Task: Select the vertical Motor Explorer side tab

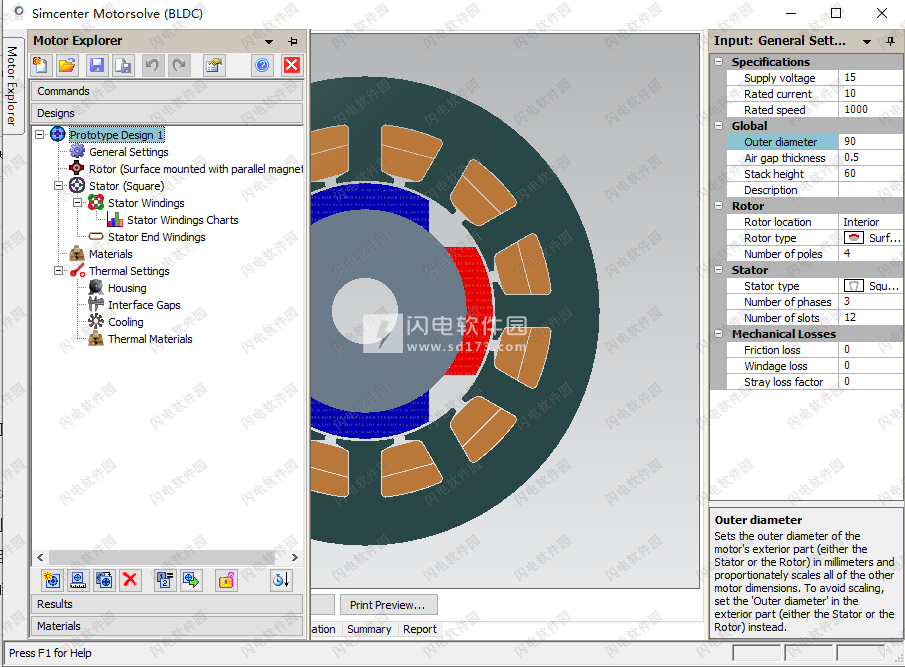Action: (x=11, y=86)
